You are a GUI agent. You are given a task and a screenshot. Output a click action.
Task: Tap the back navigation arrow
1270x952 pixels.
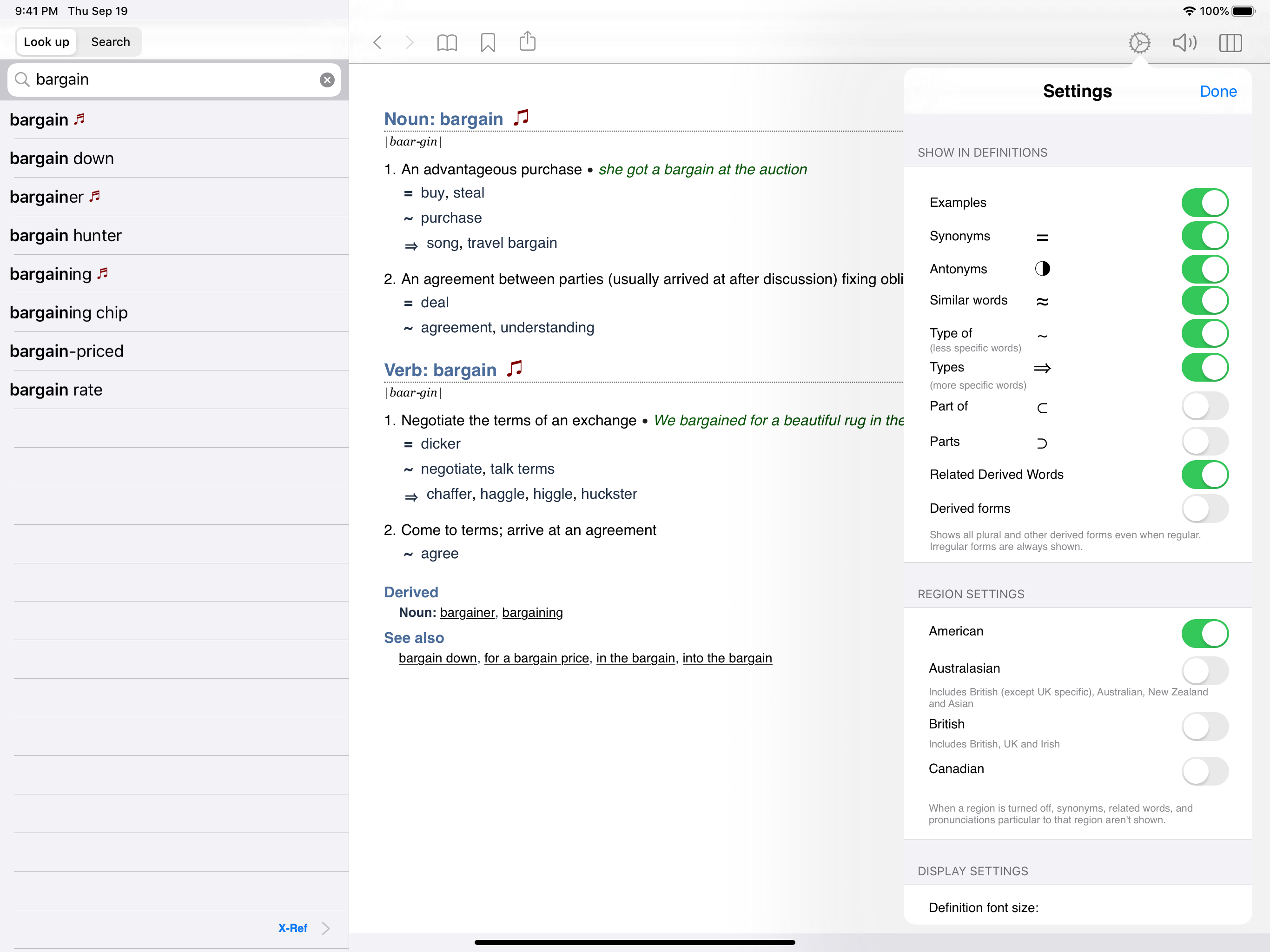[x=377, y=42]
